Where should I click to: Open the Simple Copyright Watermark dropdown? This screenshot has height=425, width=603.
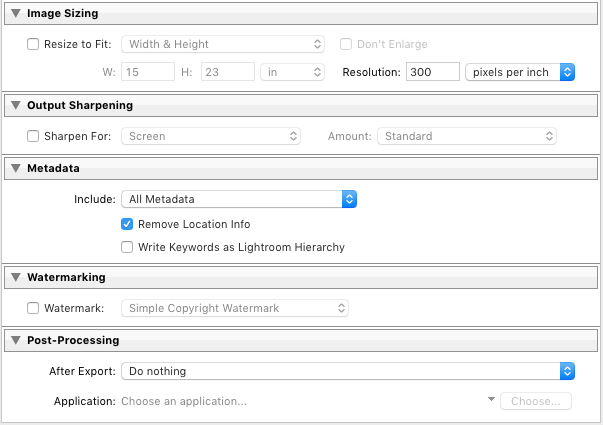point(235,308)
